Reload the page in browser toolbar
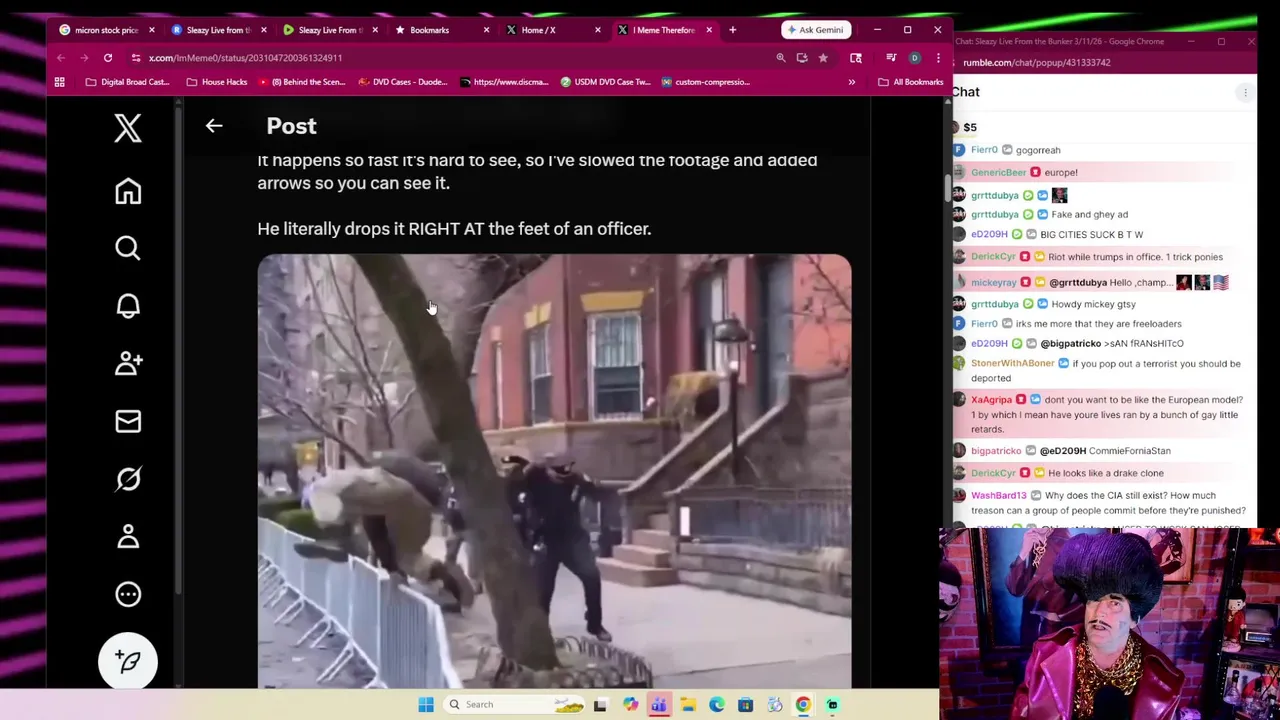This screenshot has height=720, width=1280. click(108, 58)
